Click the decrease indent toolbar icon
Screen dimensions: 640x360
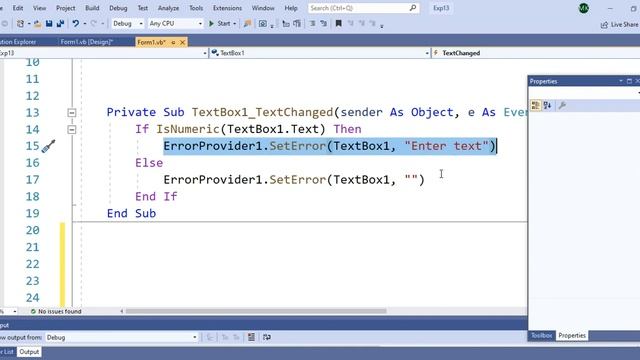pyautogui.click(x=286, y=24)
